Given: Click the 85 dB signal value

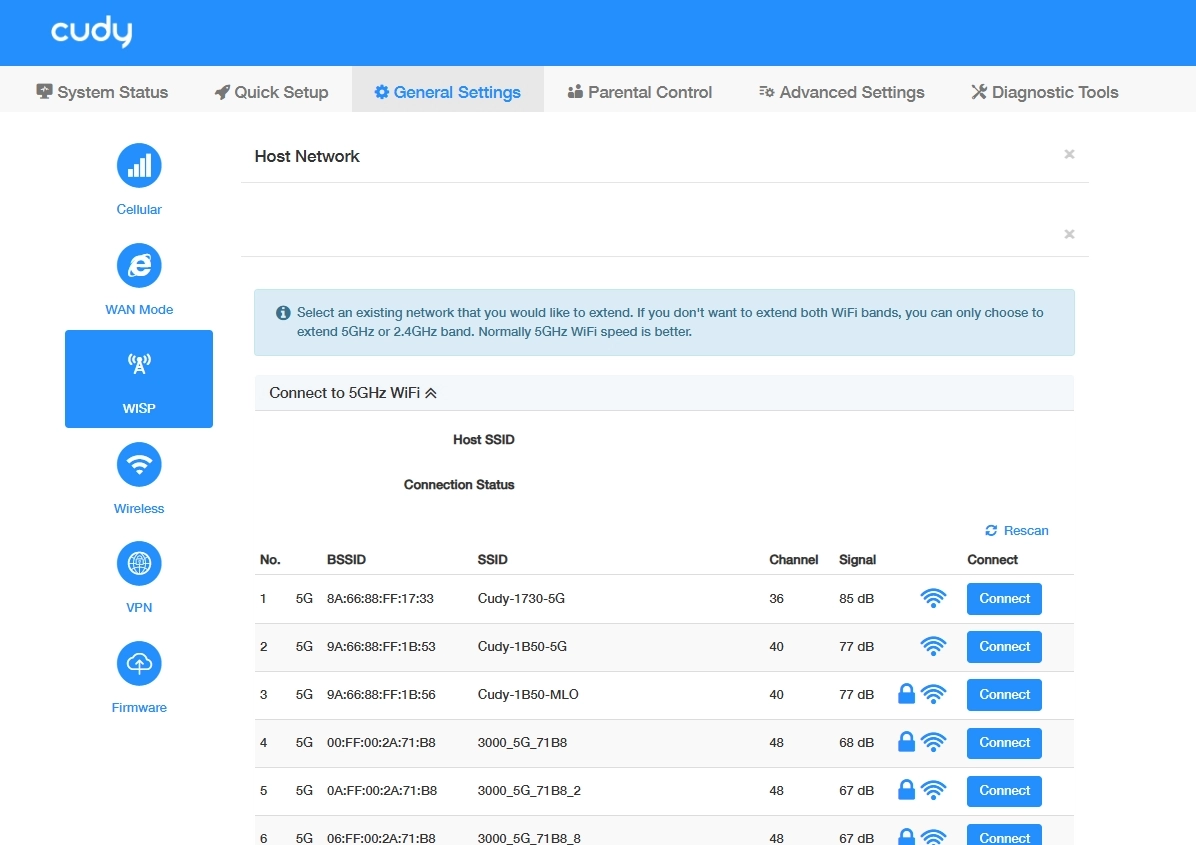Looking at the screenshot, I should click(x=856, y=599).
